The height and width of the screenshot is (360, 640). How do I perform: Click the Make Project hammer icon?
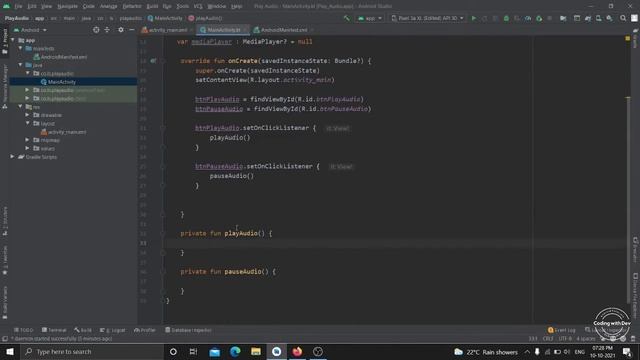click(347, 18)
